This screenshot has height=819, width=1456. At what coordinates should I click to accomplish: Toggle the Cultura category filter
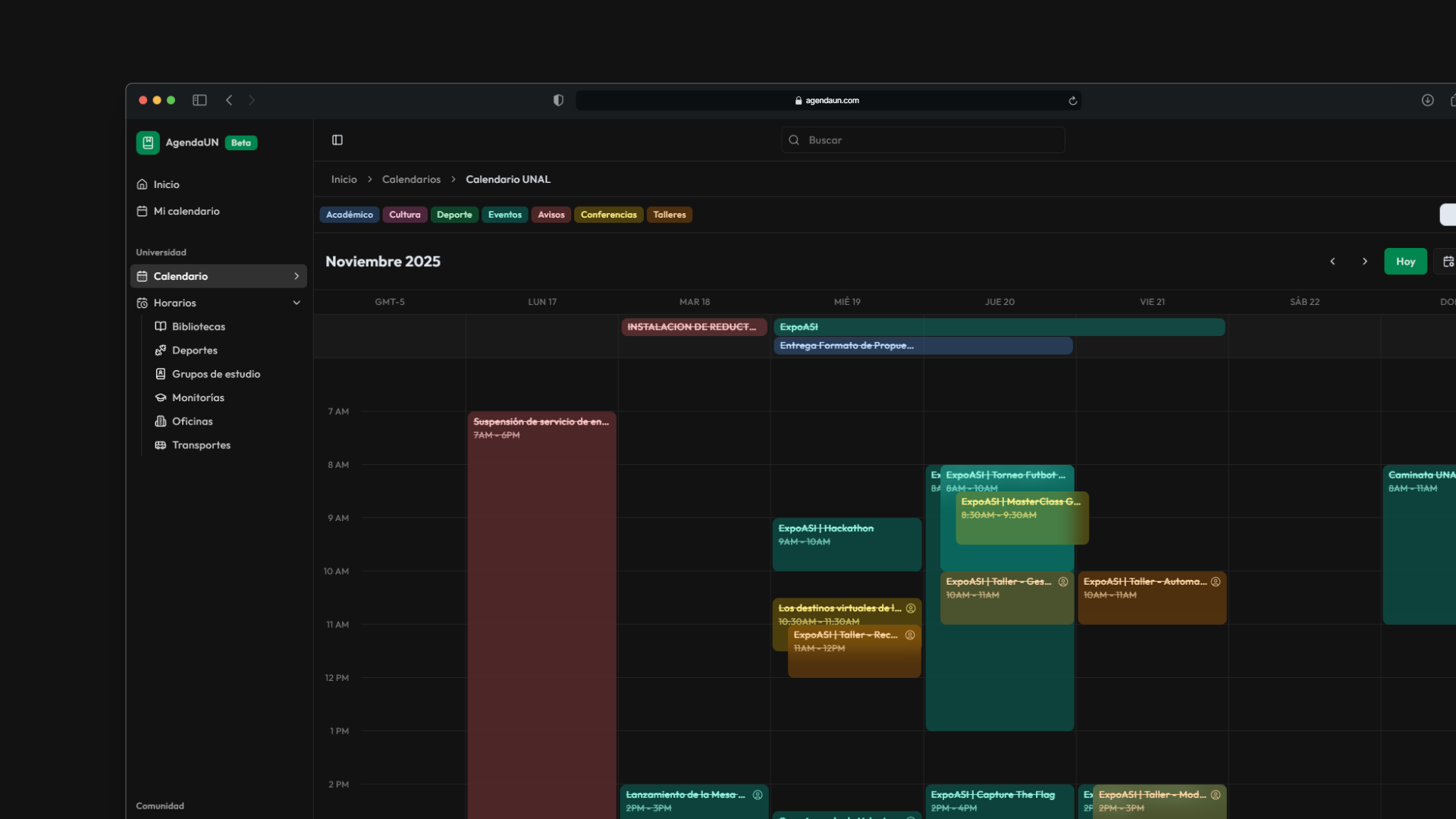404,215
